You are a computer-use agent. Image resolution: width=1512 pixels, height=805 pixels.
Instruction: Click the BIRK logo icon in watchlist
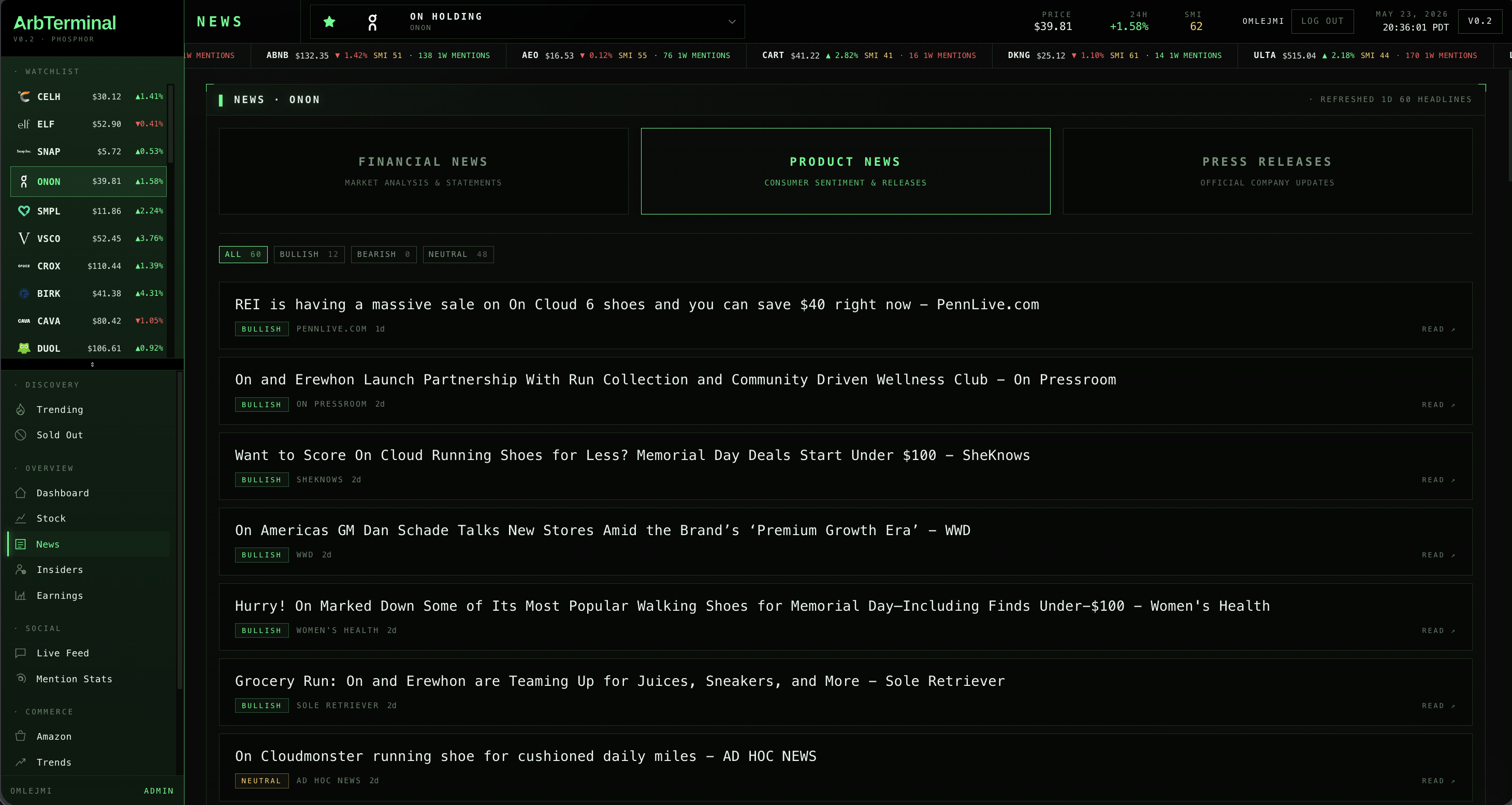pos(23,294)
